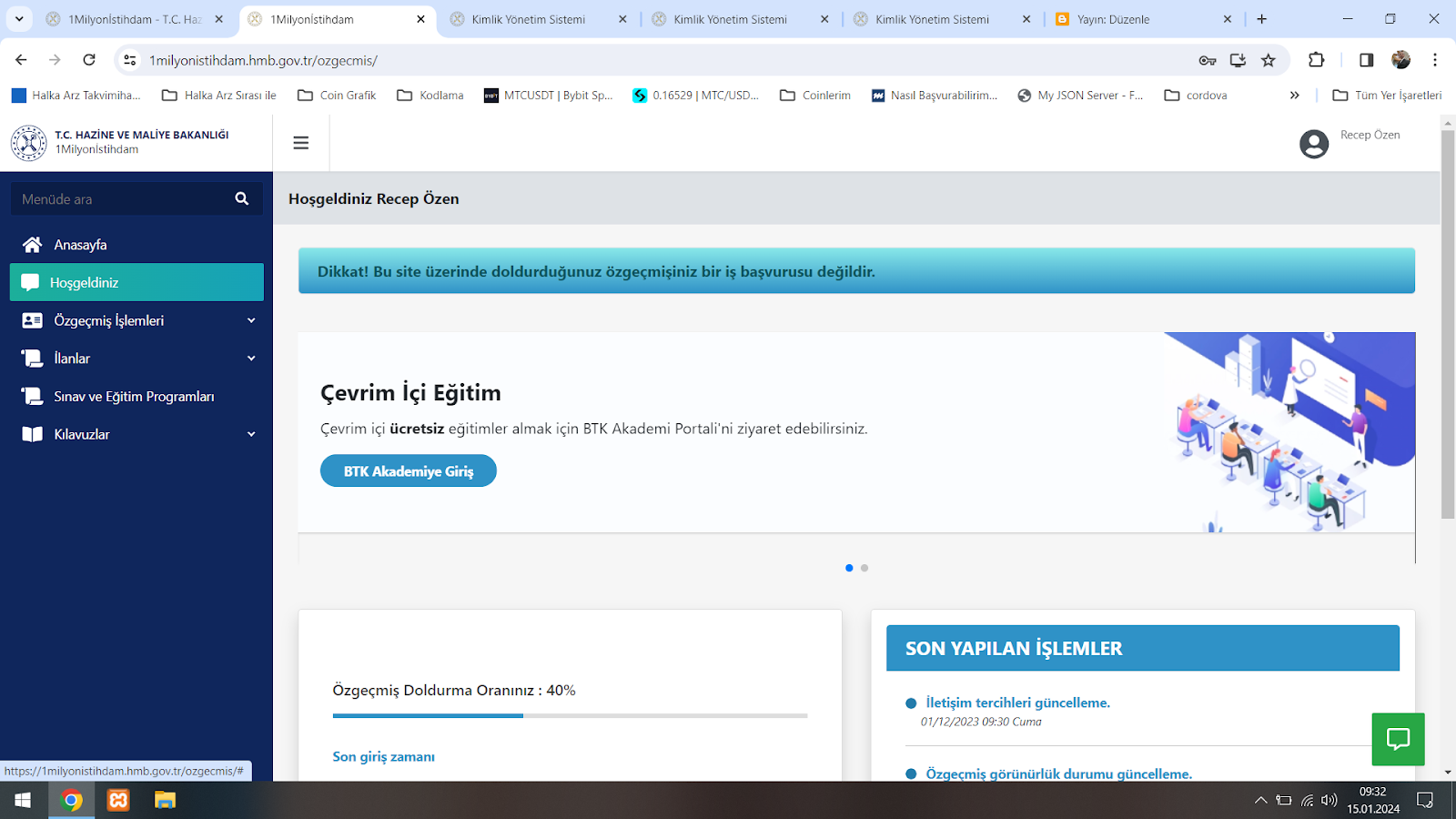This screenshot has width=1456, height=819.
Task: Show hidden tray icons with the up arrow
Action: pos(1260,801)
